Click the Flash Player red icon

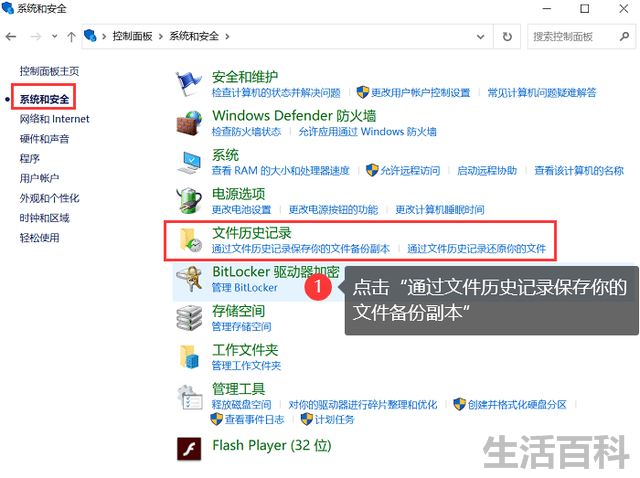coord(189,449)
